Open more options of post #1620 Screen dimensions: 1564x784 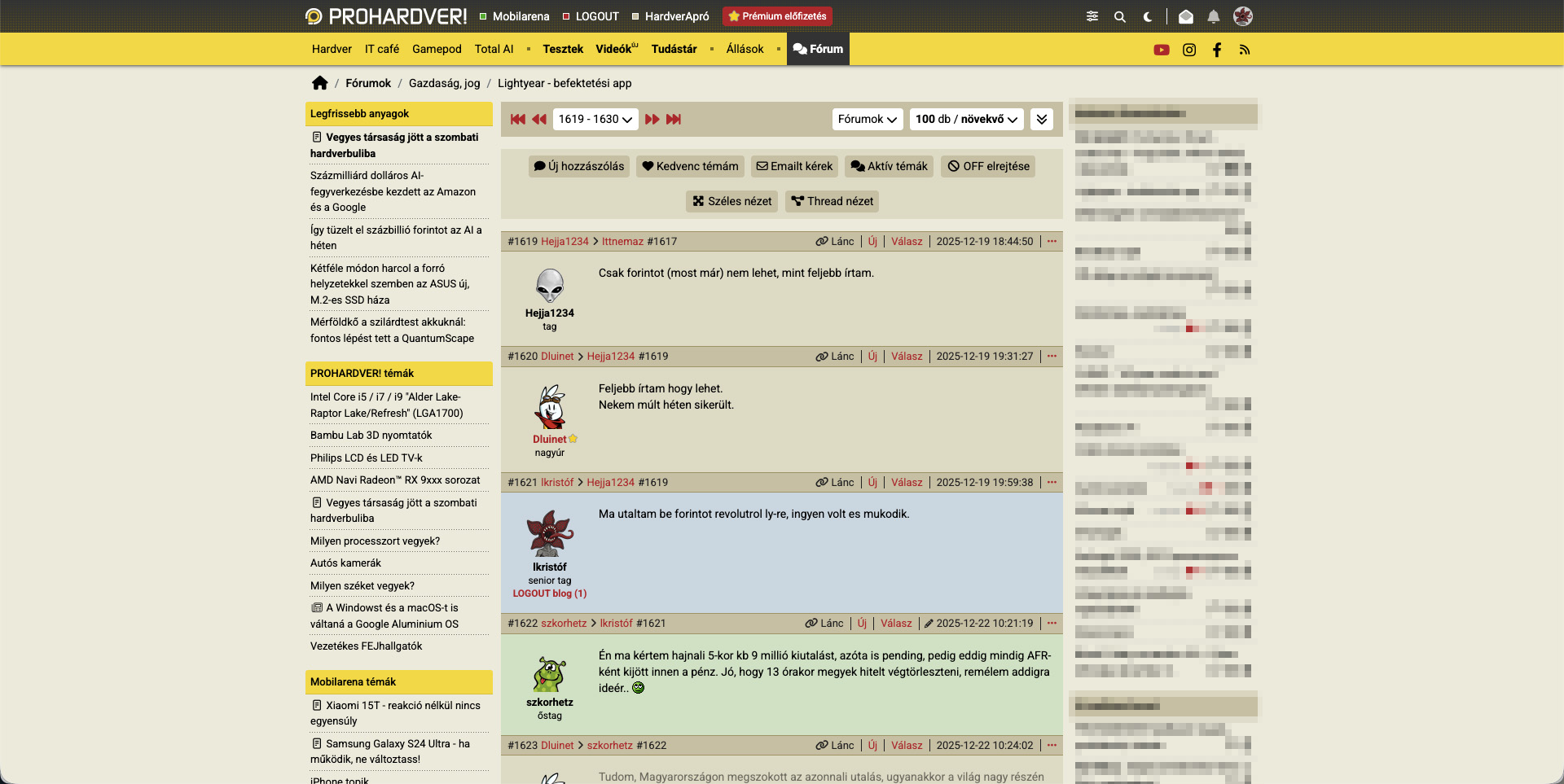pyautogui.click(x=1052, y=356)
